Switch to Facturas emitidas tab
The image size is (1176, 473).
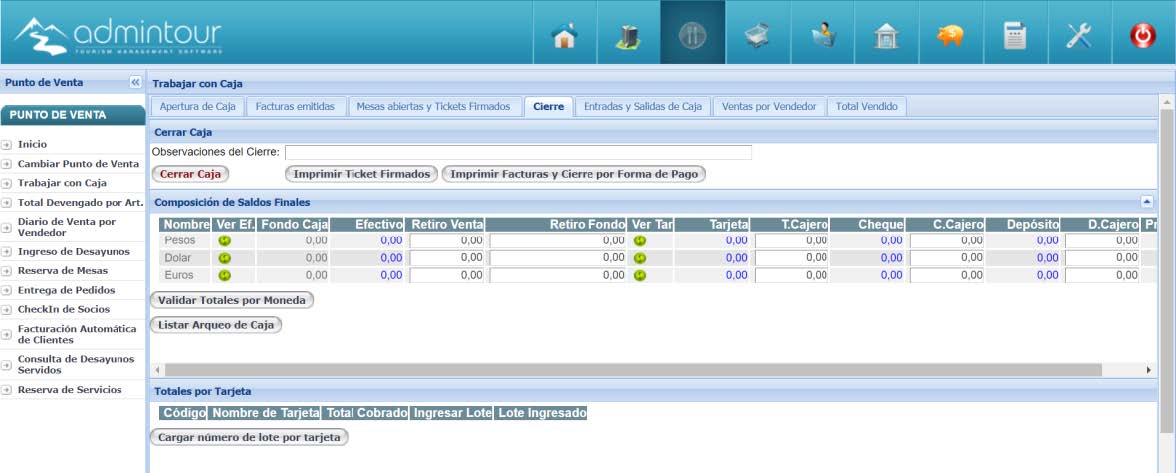(x=296, y=106)
